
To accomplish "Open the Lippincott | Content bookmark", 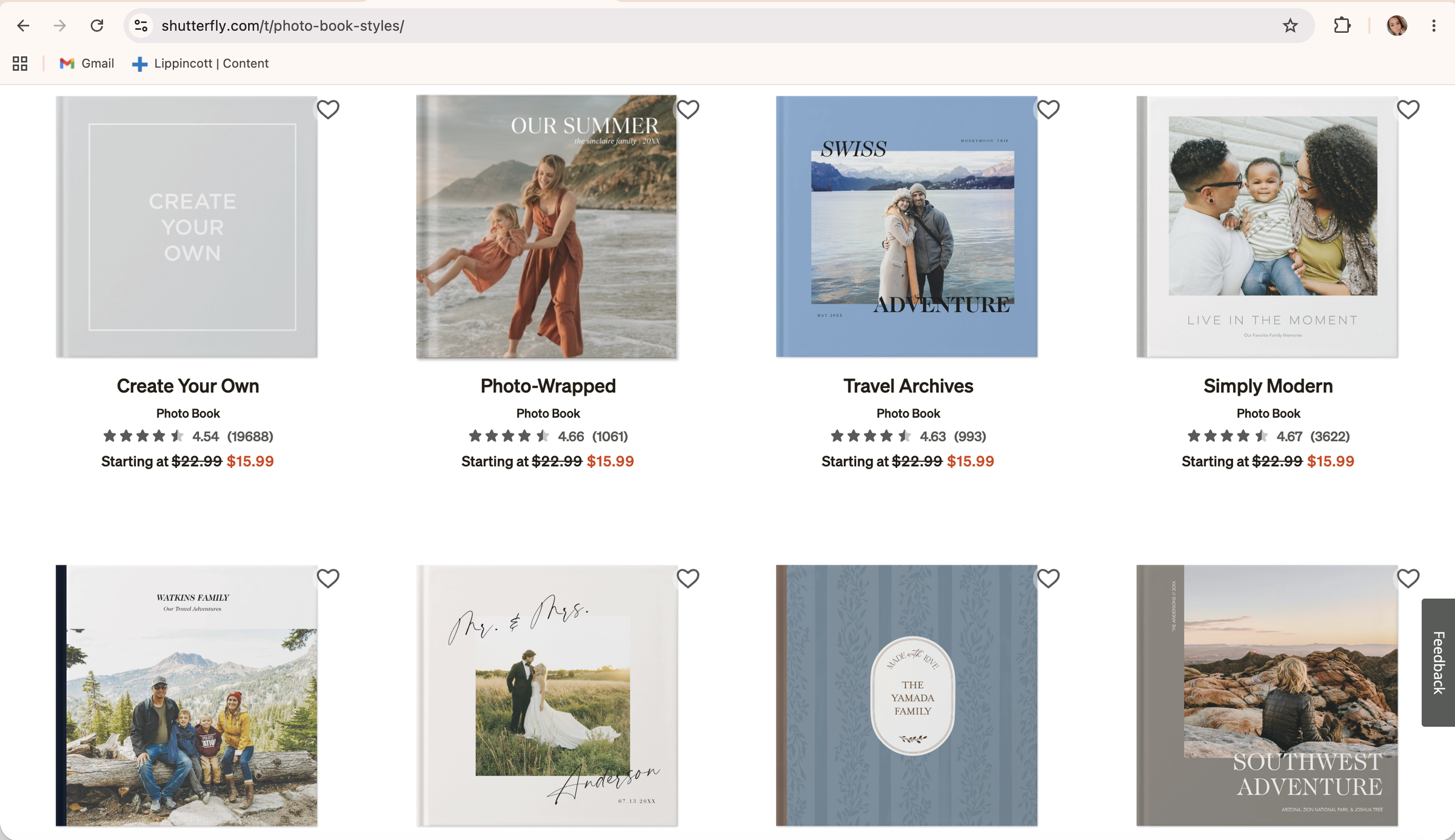I will 200,64.
